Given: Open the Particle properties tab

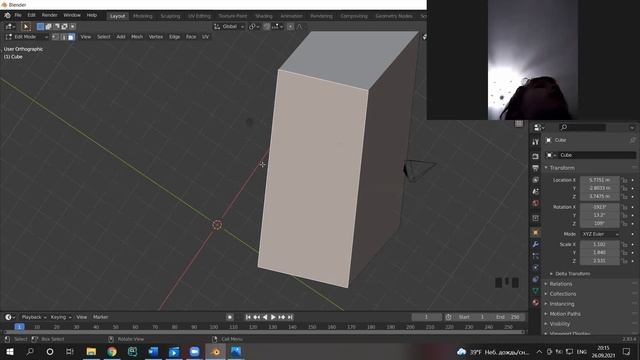Looking at the screenshot, I should coord(536,256).
